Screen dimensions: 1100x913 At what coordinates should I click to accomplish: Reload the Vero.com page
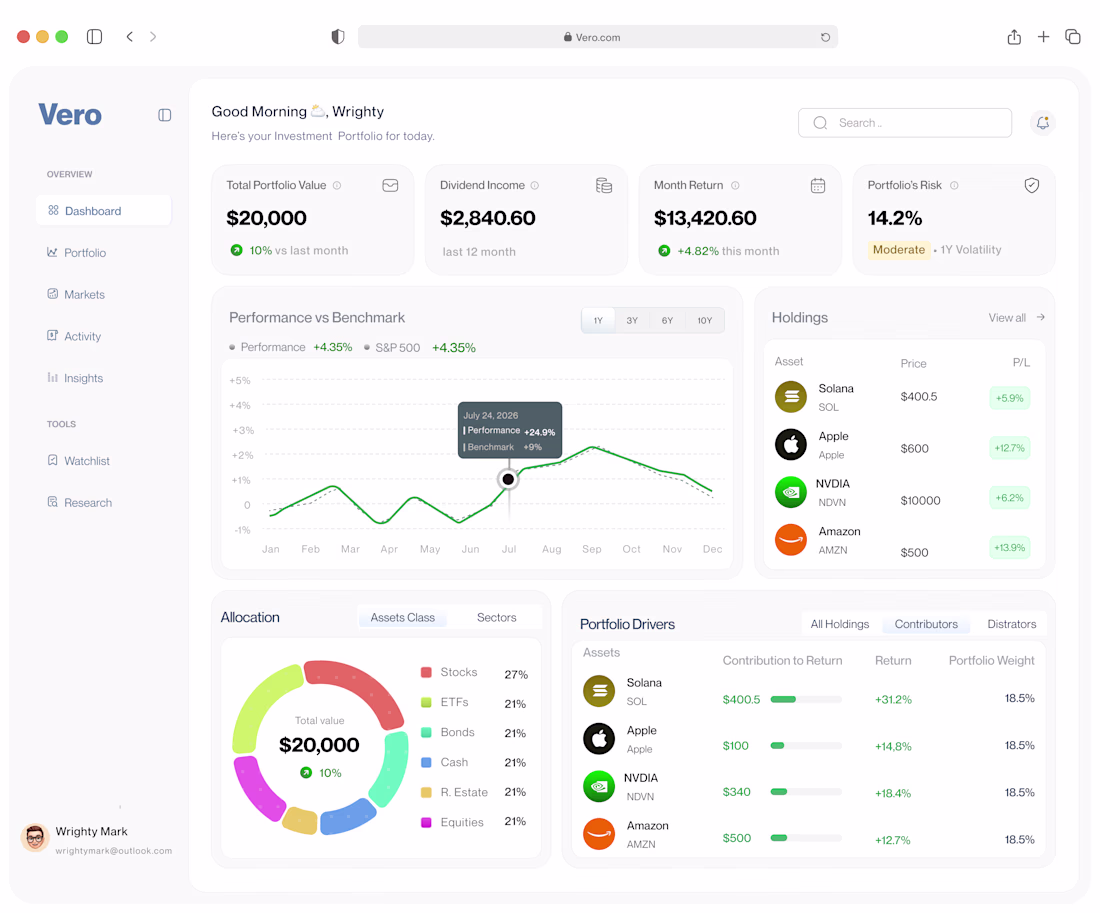[826, 37]
